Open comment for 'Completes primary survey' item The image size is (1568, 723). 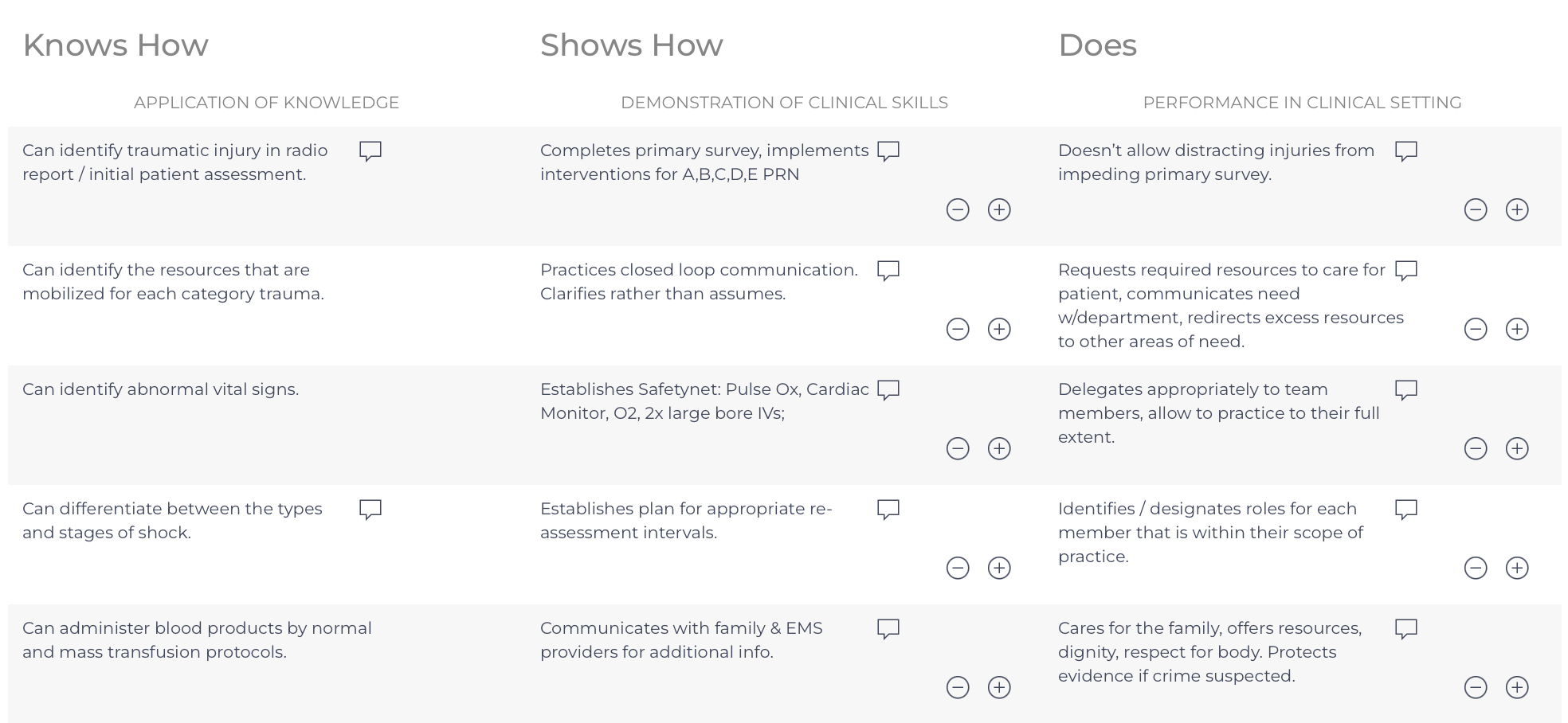pyautogui.click(x=888, y=150)
